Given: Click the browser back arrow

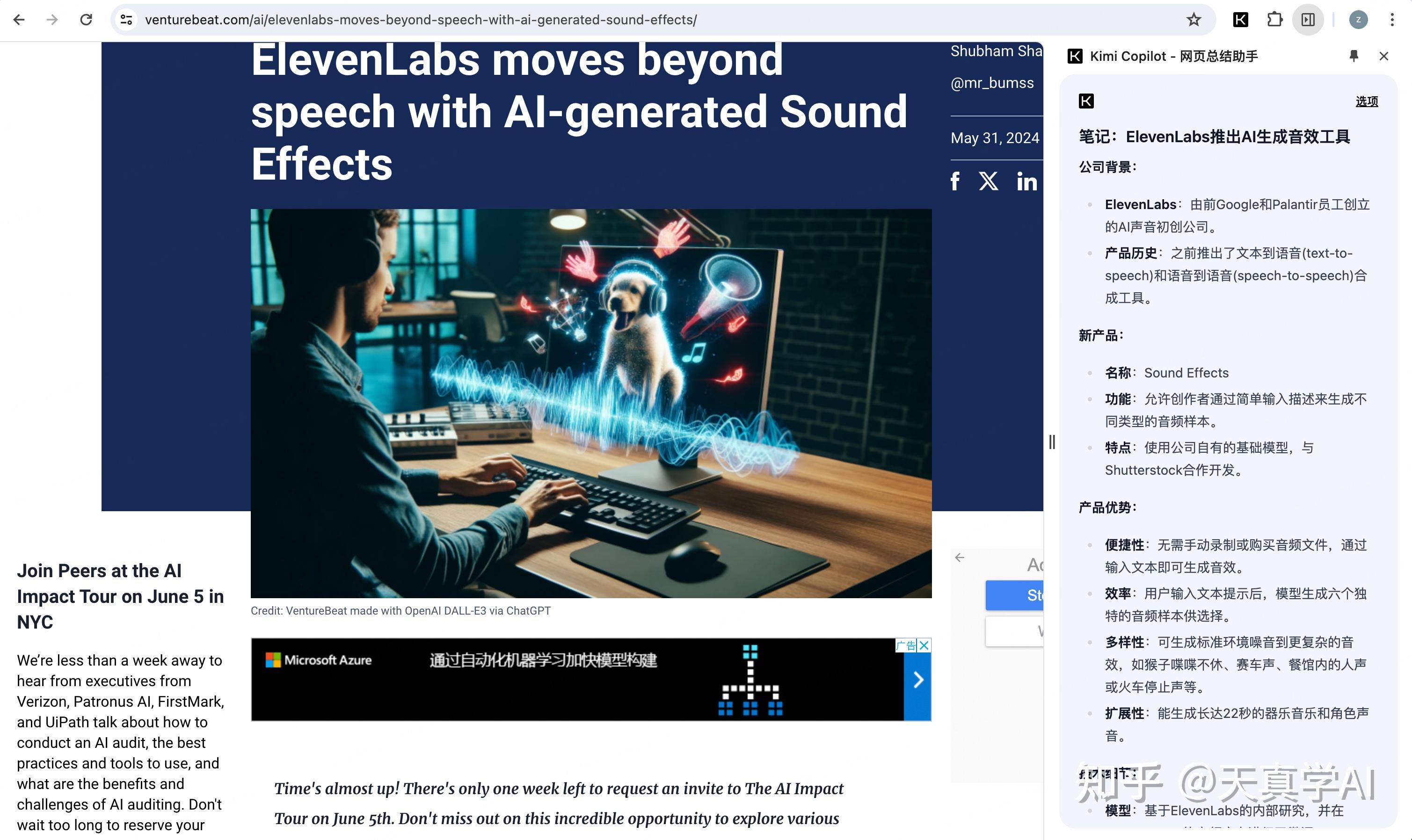Looking at the screenshot, I should [19, 20].
